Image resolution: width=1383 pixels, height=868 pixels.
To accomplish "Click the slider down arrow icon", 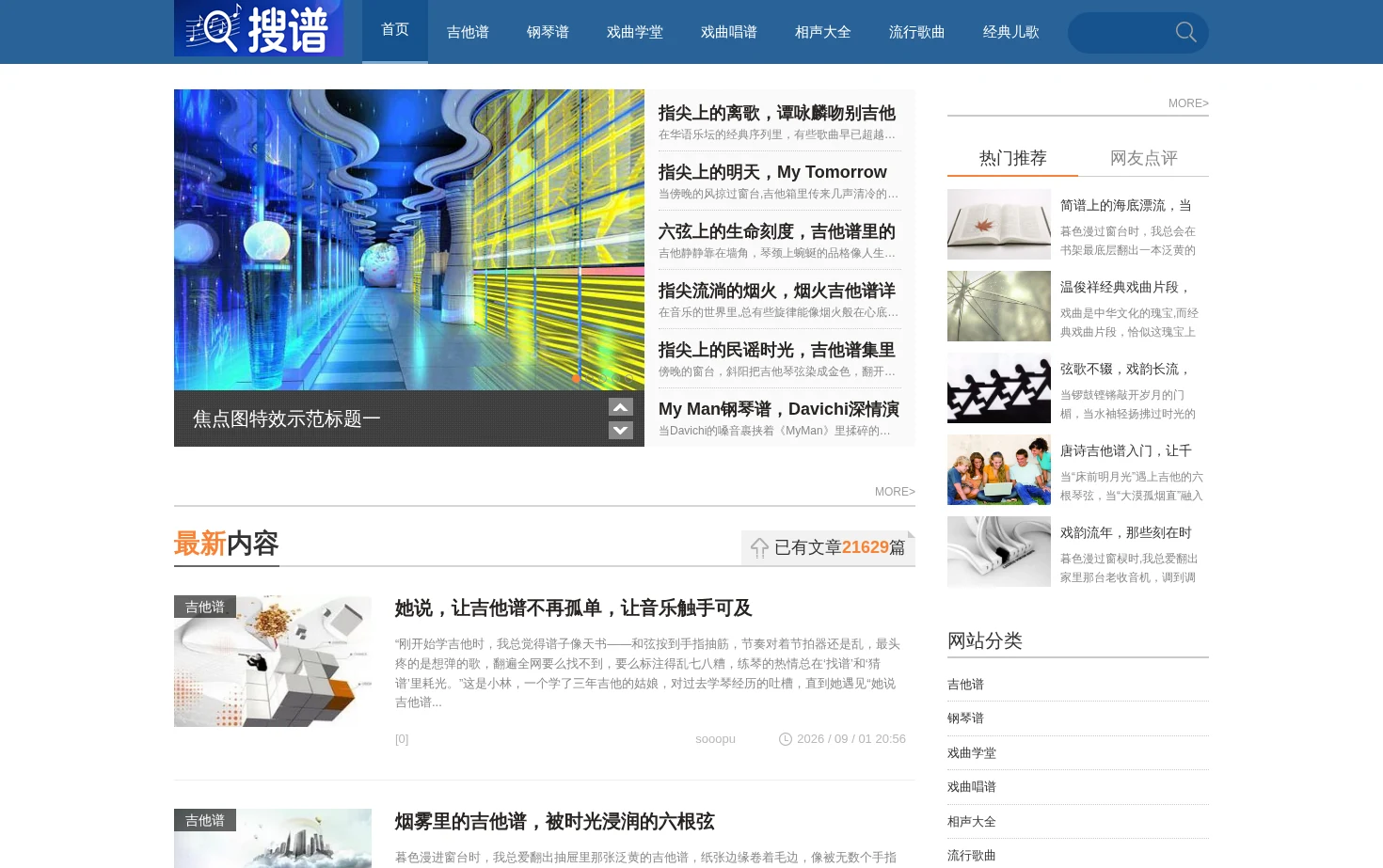I will click(621, 431).
